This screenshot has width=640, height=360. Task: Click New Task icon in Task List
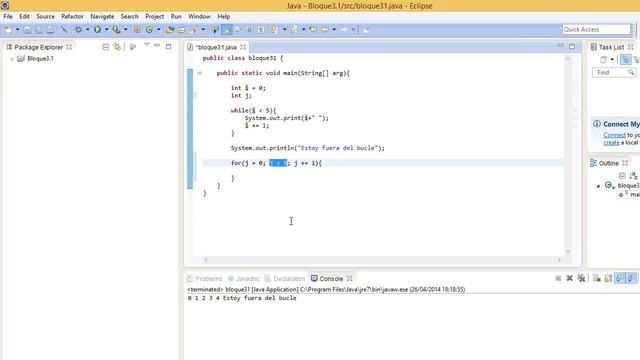(603, 60)
